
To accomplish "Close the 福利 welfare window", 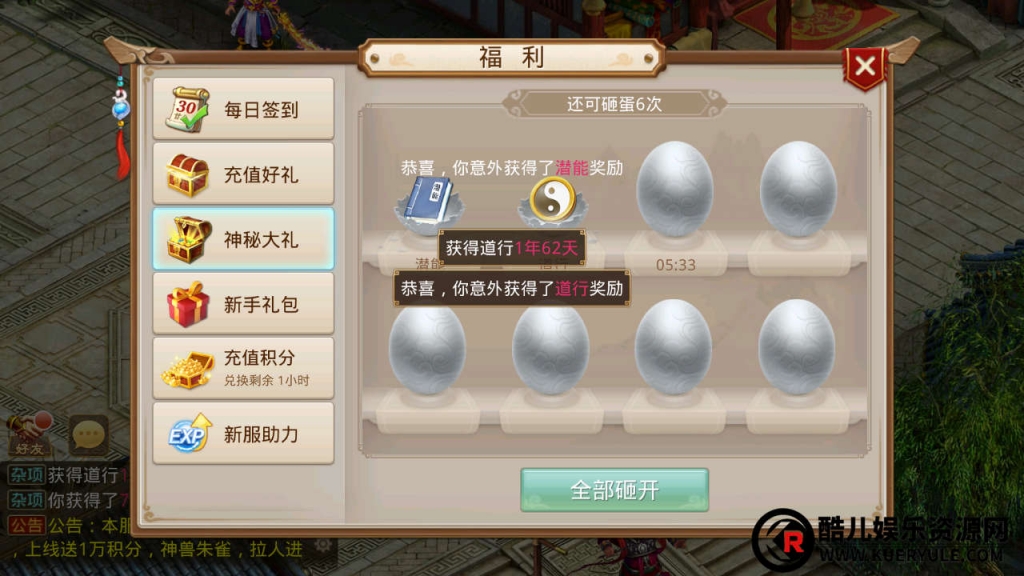I will point(865,67).
